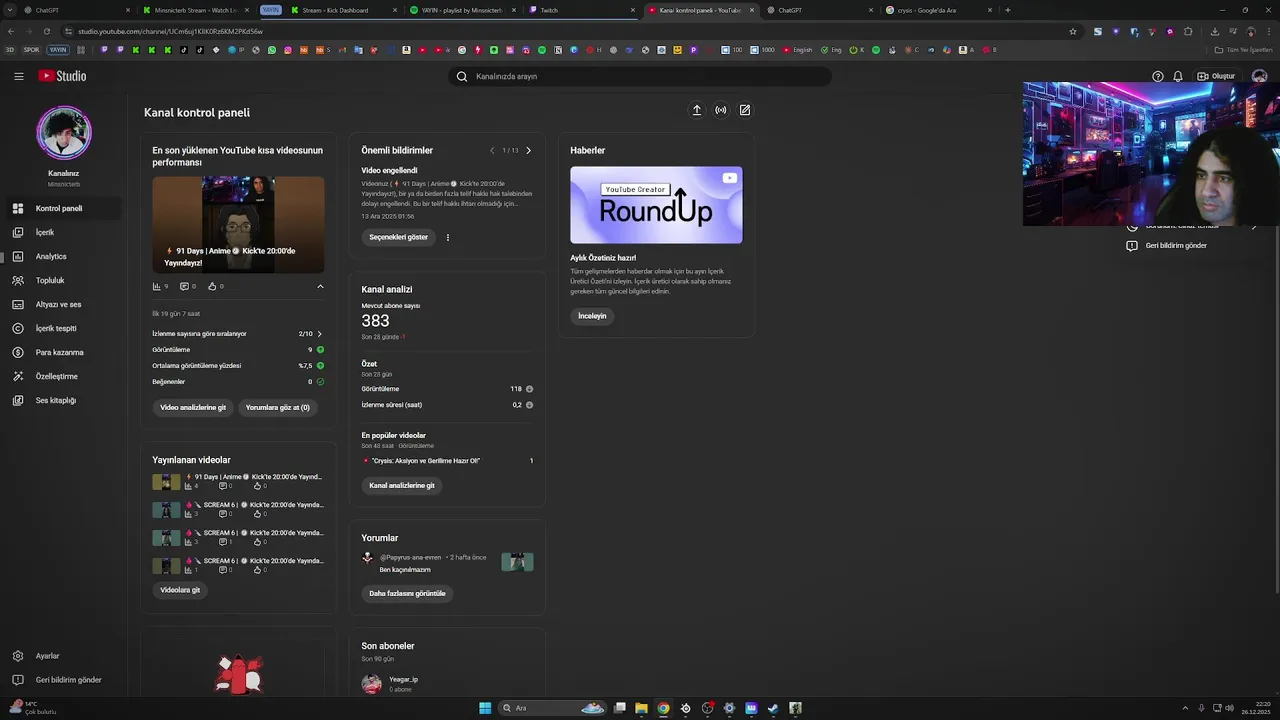
Task: Open the YAYIN bookmark in bookmarks bar
Action: [58, 49]
